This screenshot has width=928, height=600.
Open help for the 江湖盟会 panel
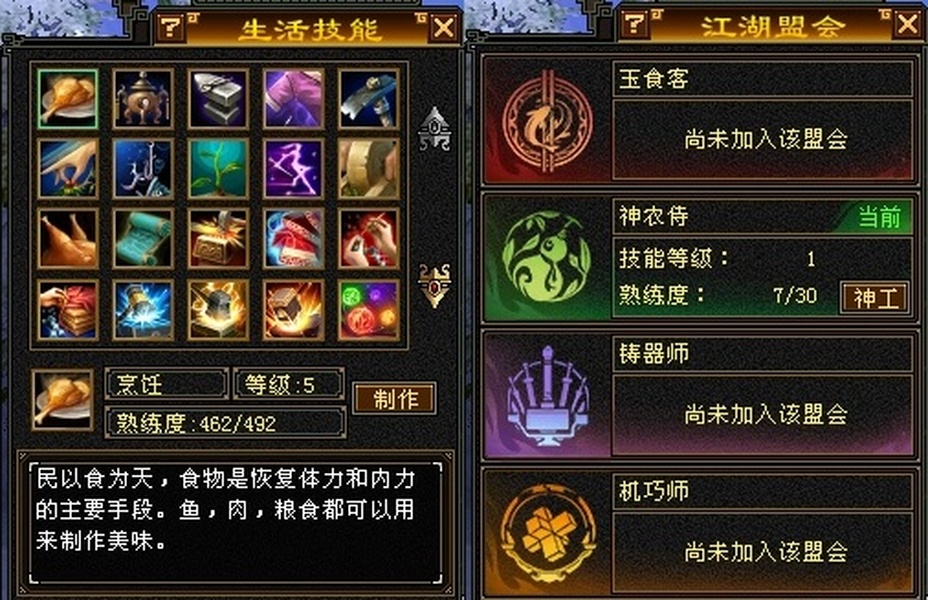coord(635,24)
